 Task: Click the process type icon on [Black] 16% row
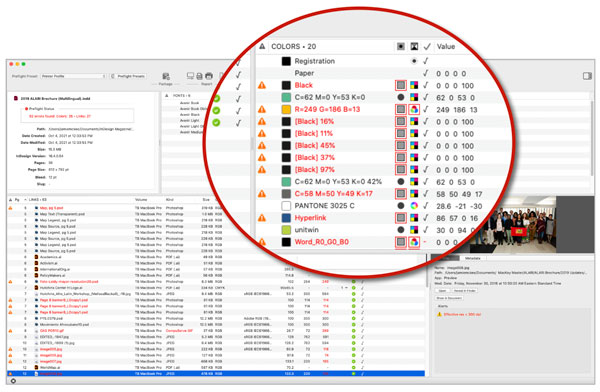coord(401,121)
